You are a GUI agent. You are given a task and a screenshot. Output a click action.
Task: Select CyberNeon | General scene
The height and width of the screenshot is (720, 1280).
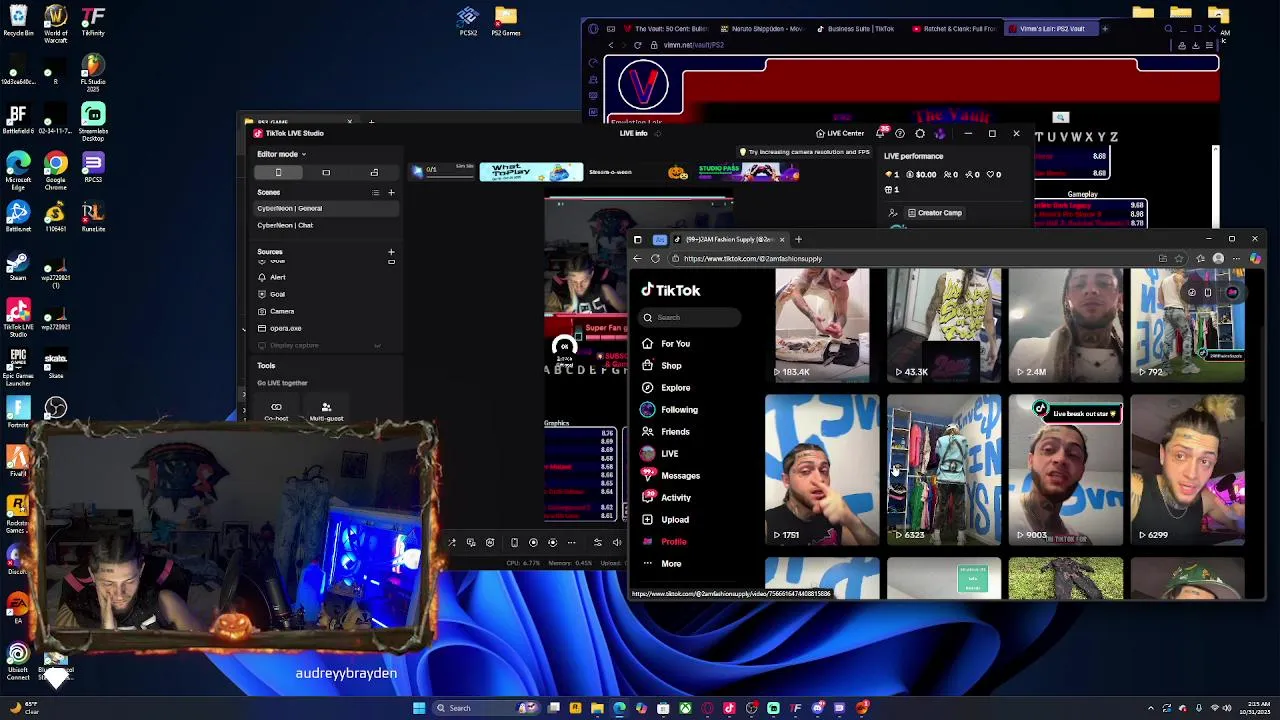[326, 208]
